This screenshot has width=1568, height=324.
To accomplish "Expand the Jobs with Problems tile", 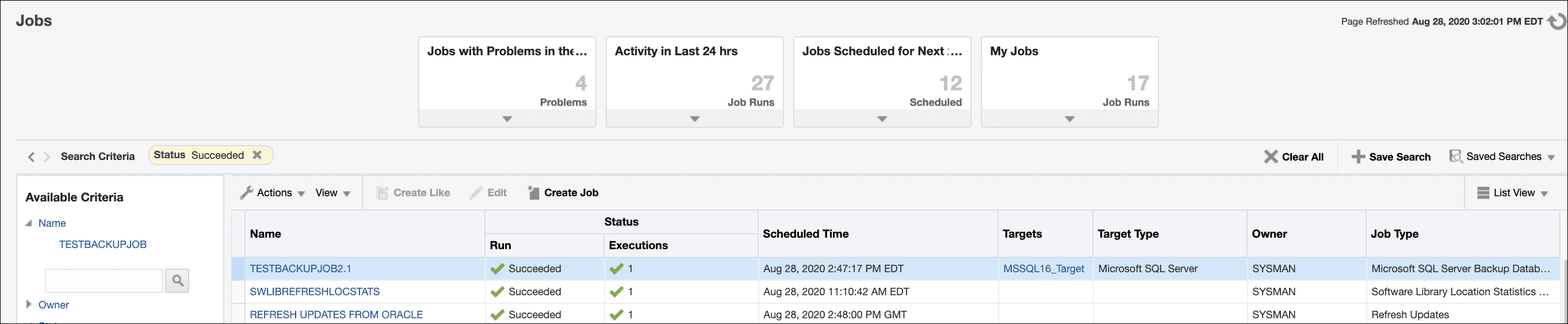I will [x=507, y=119].
